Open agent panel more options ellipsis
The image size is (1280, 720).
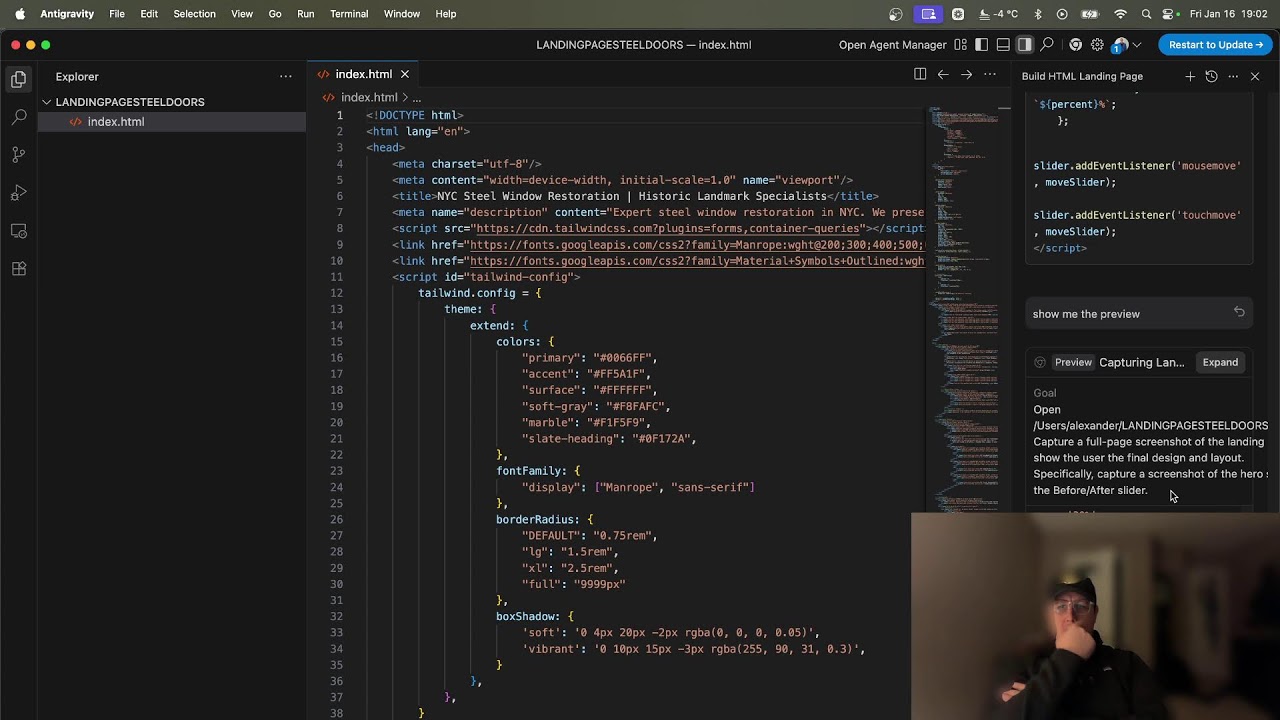(1233, 76)
